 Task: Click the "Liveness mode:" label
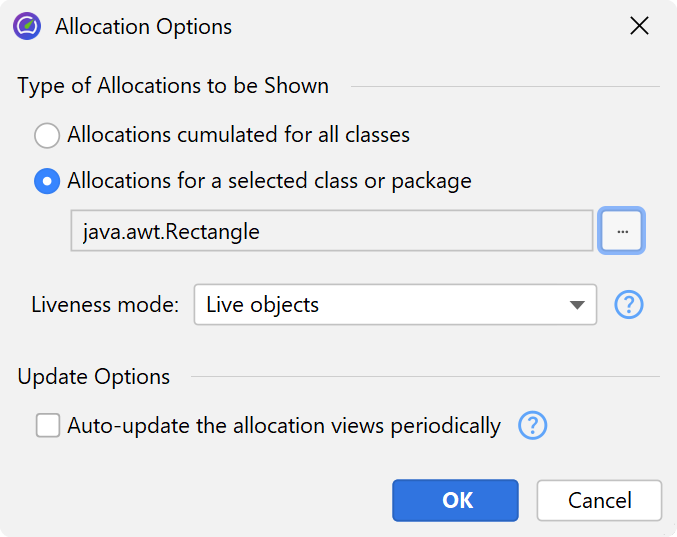pos(105,305)
